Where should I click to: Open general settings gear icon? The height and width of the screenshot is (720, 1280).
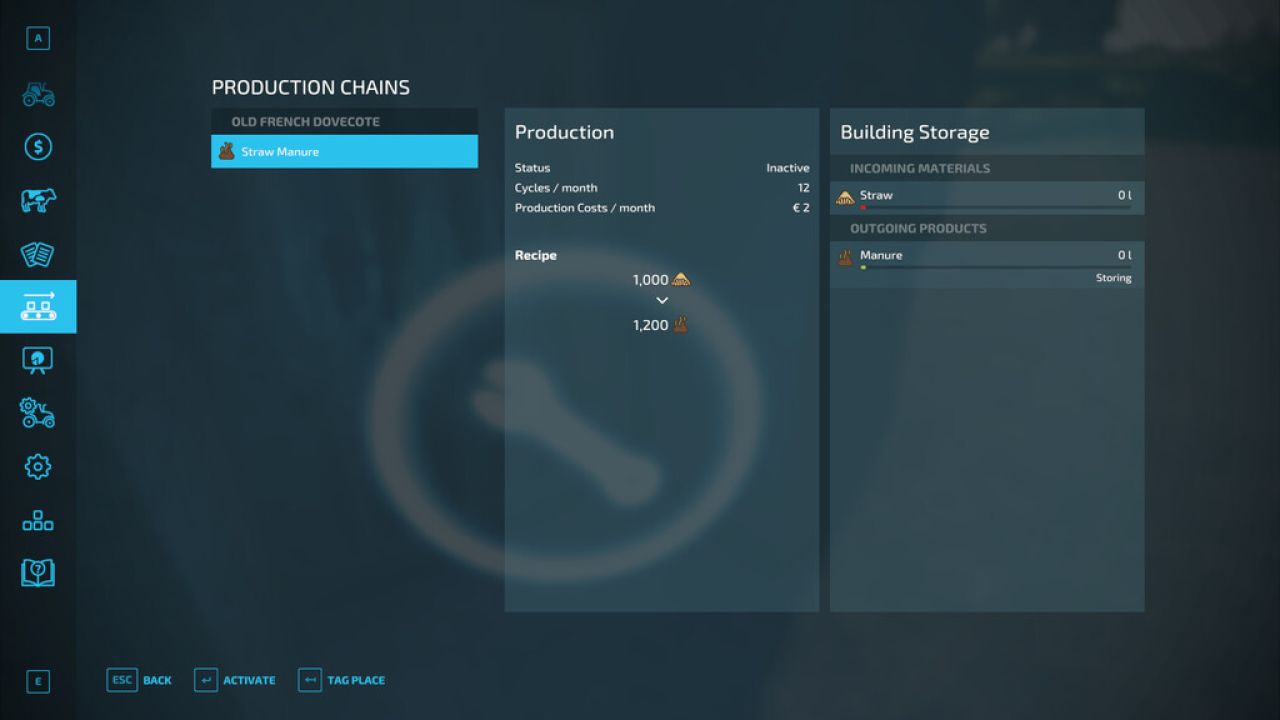click(38, 466)
